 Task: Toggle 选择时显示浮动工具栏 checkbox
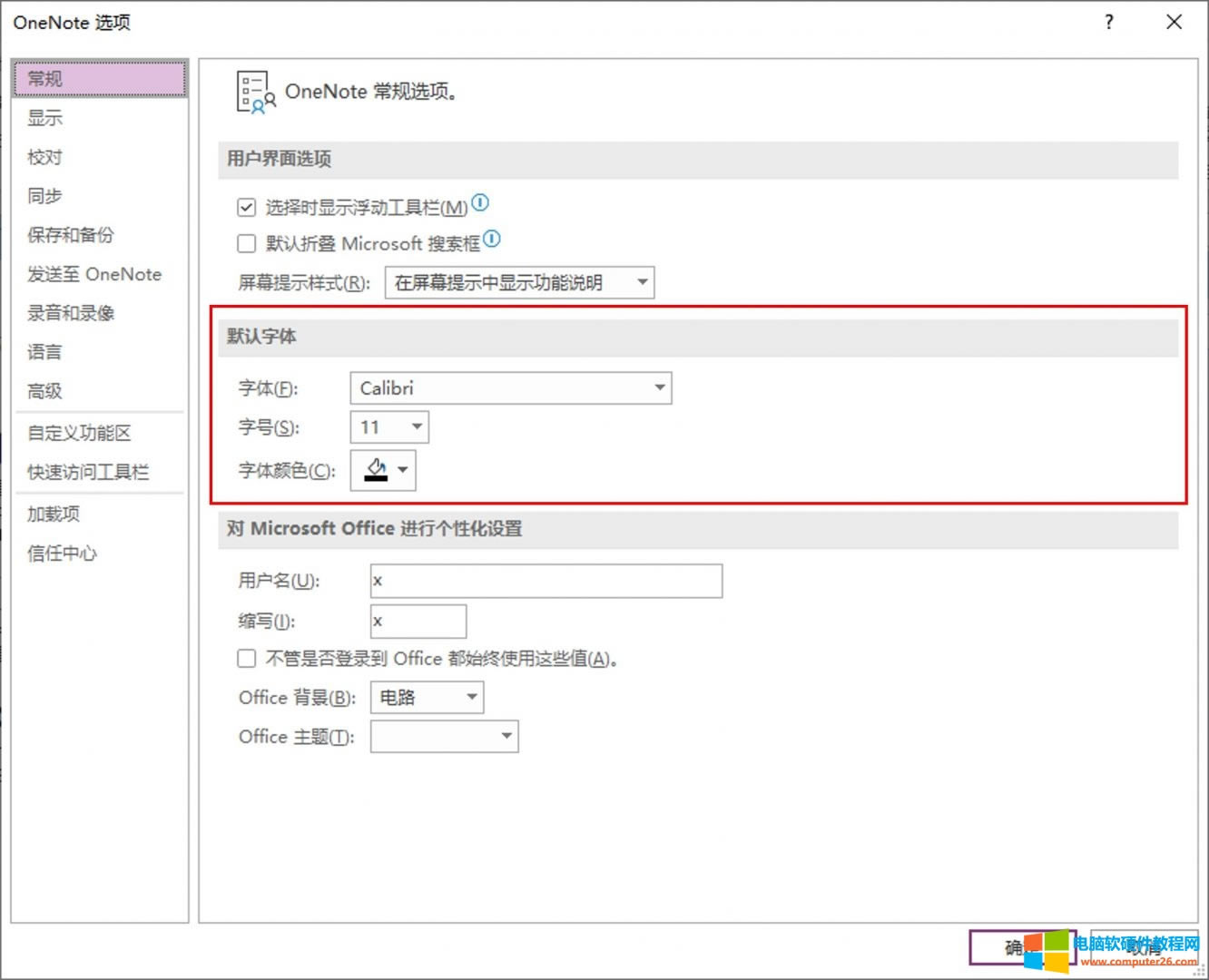[x=246, y=208]
